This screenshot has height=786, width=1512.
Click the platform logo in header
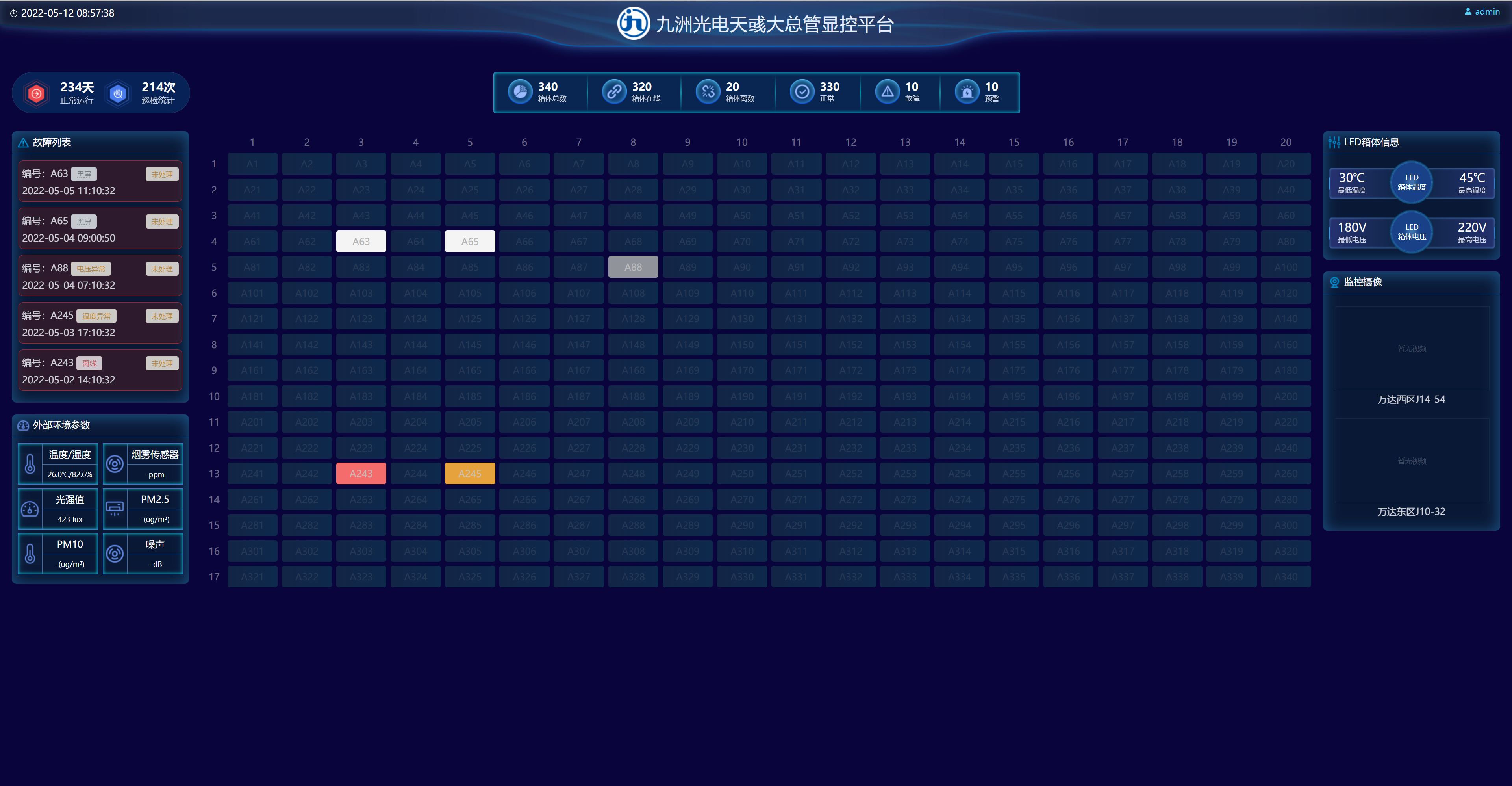[x=634, y=24]
